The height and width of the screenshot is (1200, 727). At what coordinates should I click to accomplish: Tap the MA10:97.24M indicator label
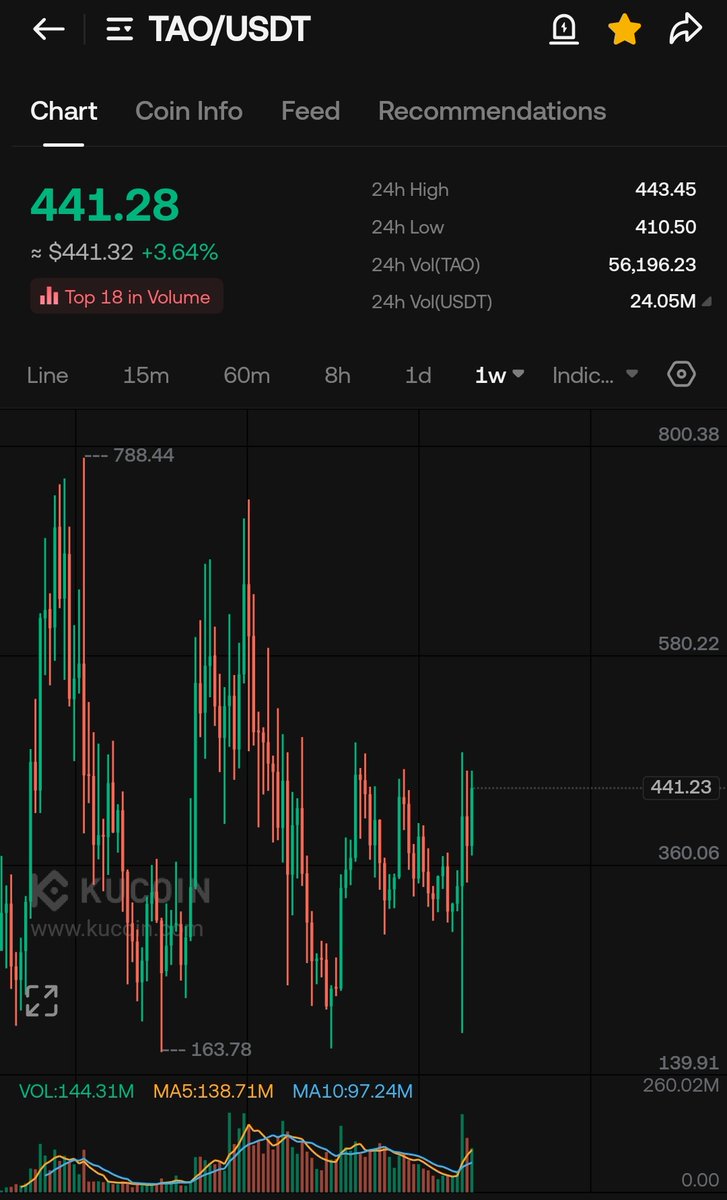click(x=353, y=1091)
